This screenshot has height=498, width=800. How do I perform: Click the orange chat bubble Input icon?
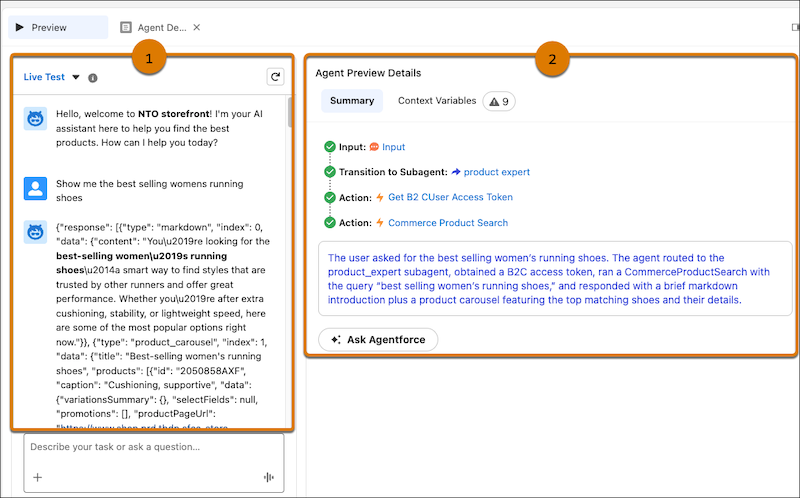pos(374,147)
